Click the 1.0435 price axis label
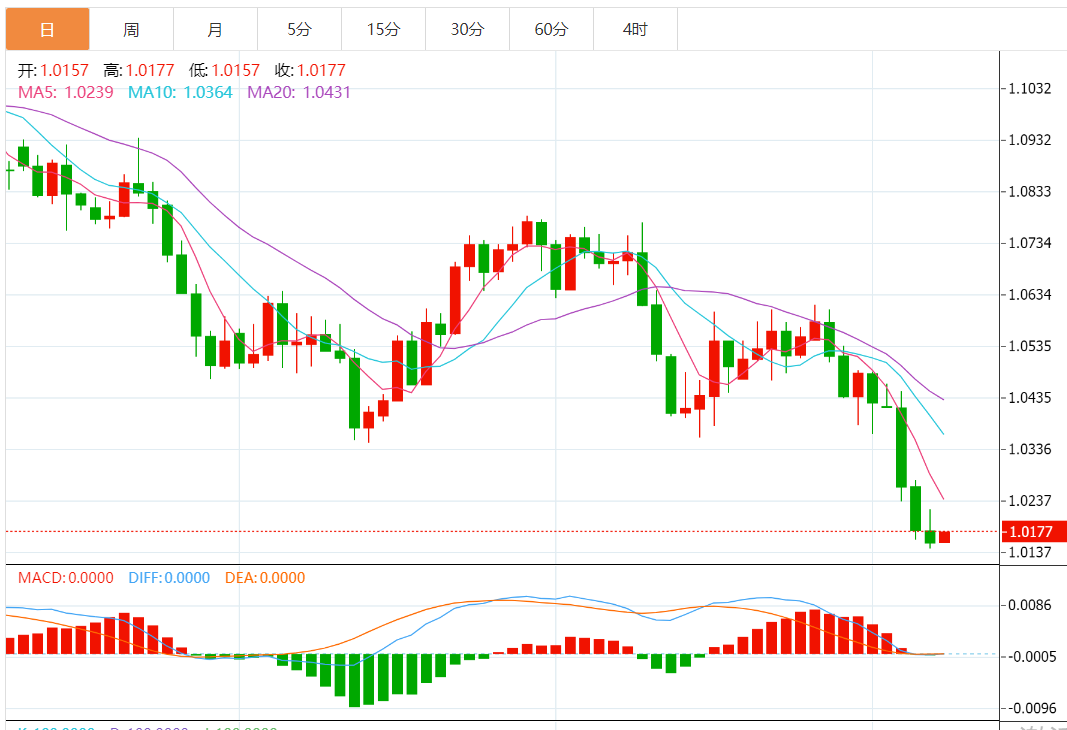 click(x=1030, y=398)
